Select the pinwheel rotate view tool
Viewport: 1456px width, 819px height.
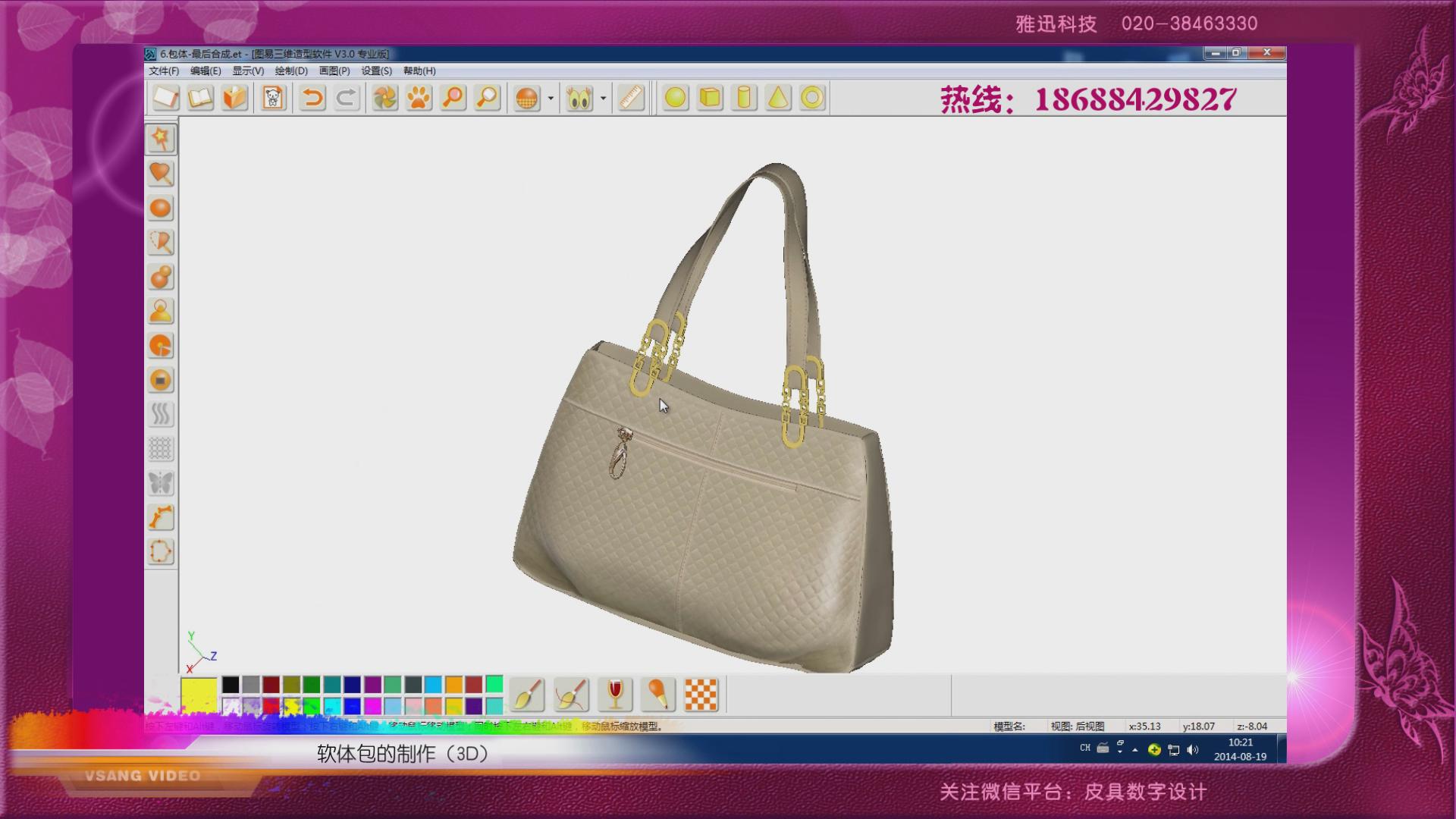[x=385, y=98]
